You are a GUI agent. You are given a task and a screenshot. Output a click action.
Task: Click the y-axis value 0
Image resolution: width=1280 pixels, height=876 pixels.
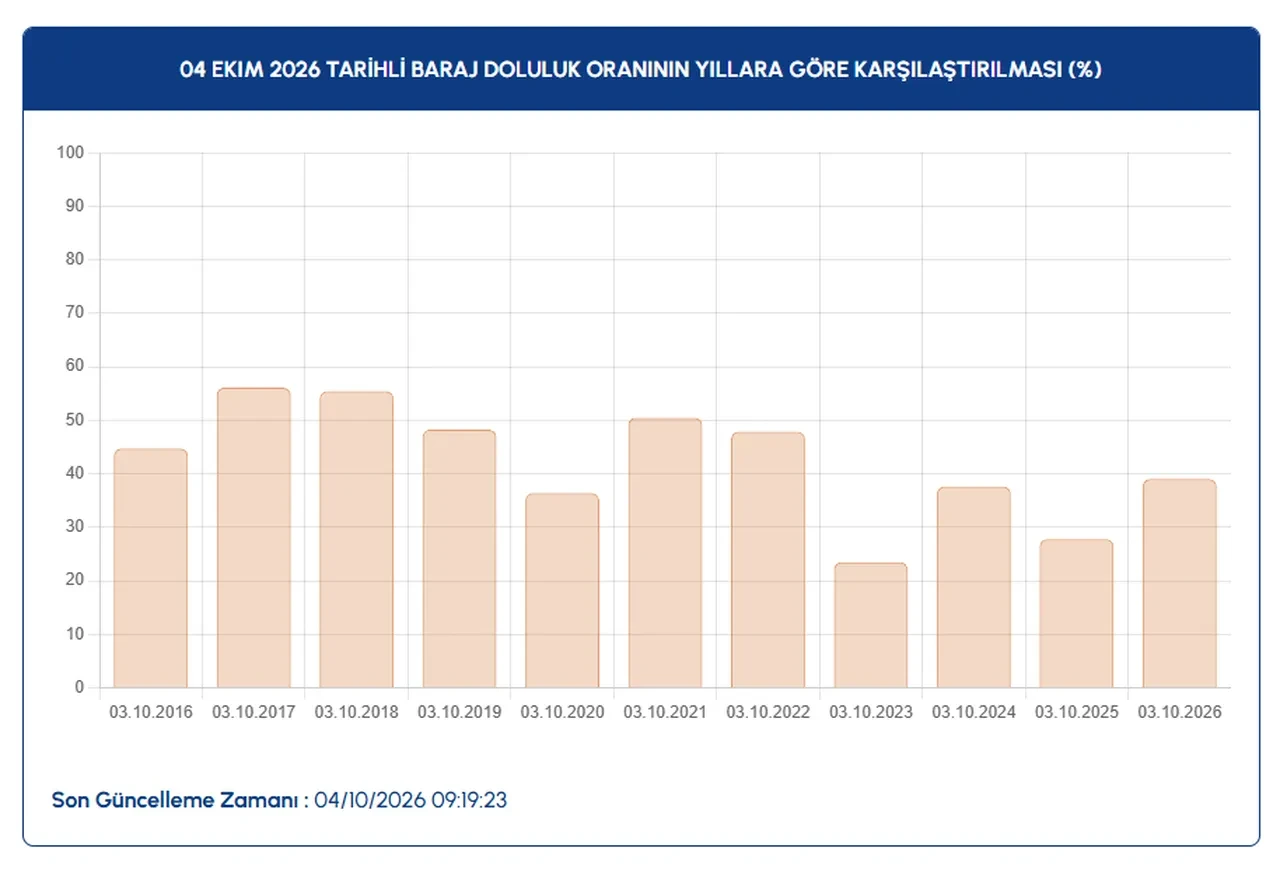(x=80, y=688)
